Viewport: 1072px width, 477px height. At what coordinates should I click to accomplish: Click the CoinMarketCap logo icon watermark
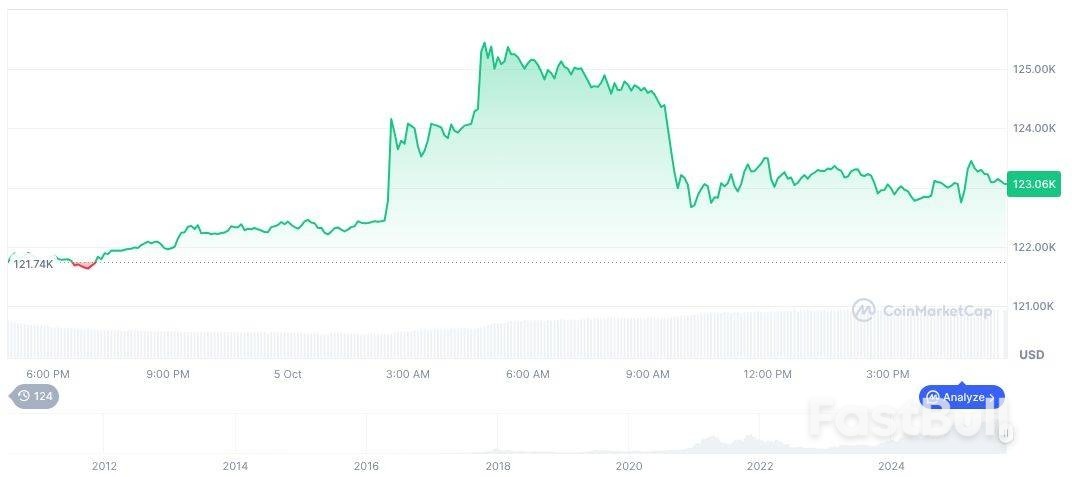(863, 311)
